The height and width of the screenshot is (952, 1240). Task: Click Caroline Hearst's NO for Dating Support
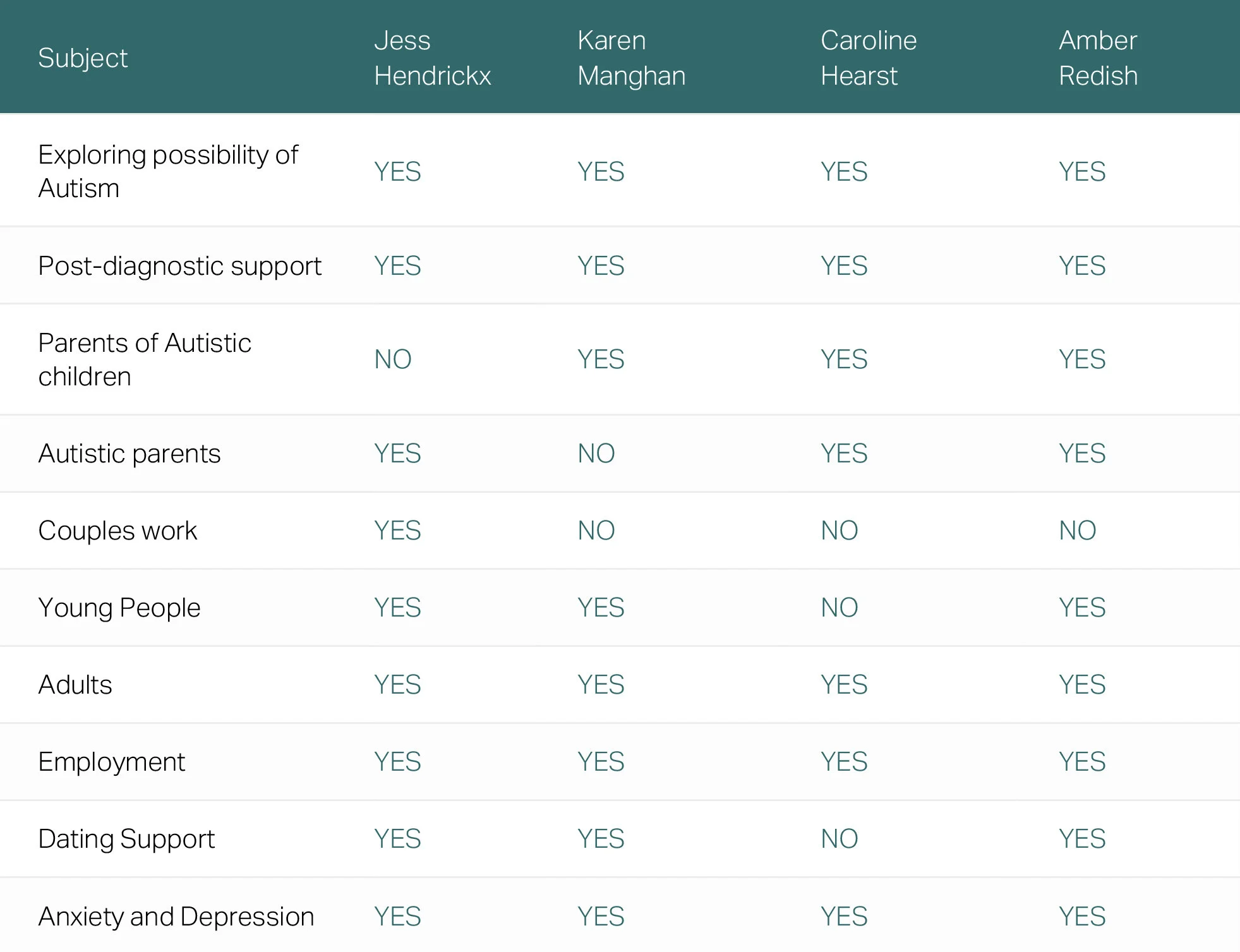pos(839,839)
